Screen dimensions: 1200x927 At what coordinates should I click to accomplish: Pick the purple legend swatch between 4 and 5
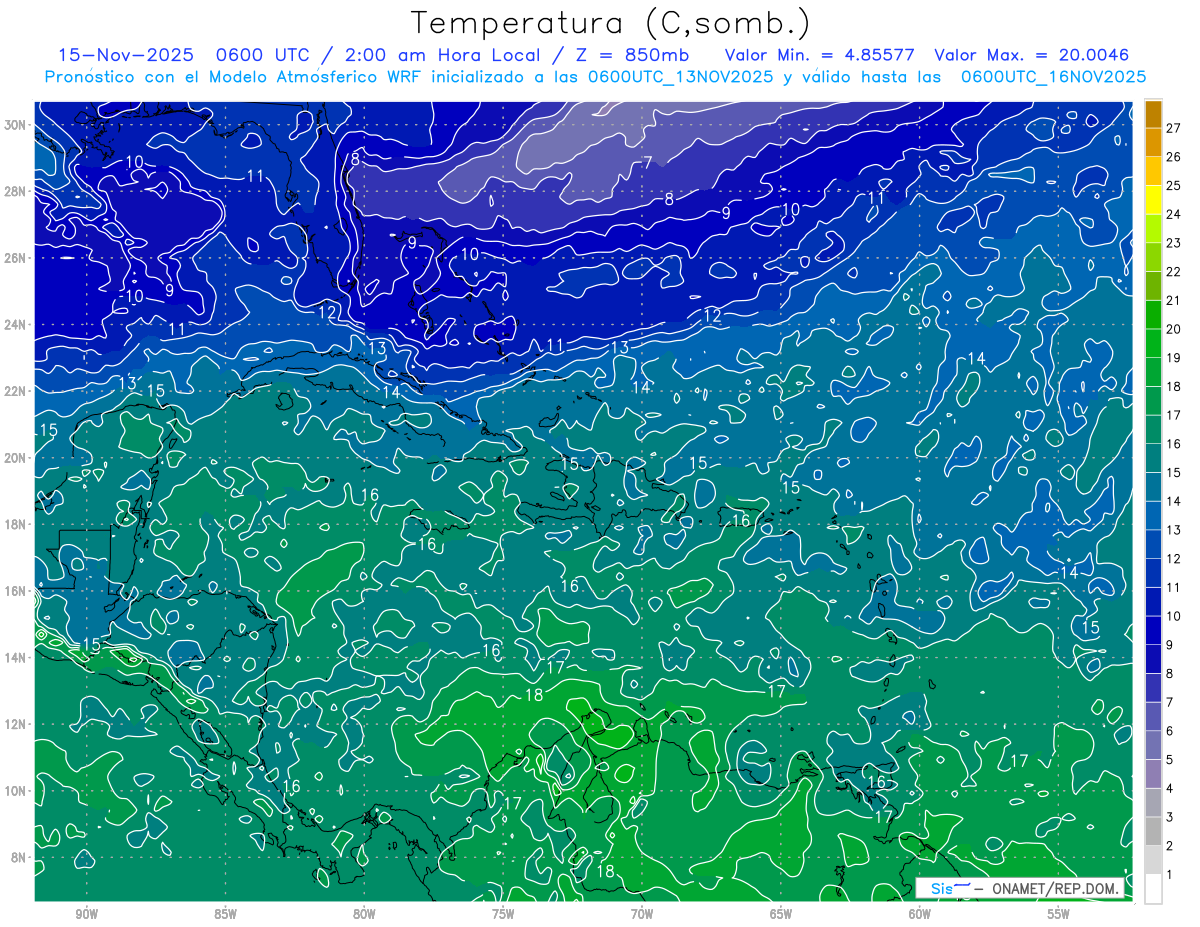pyautogui.click(x=1153, y=774)
